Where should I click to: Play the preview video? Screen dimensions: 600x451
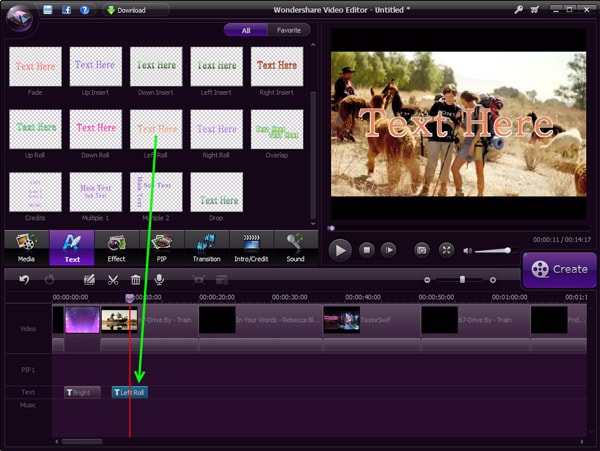coord(340,251)
